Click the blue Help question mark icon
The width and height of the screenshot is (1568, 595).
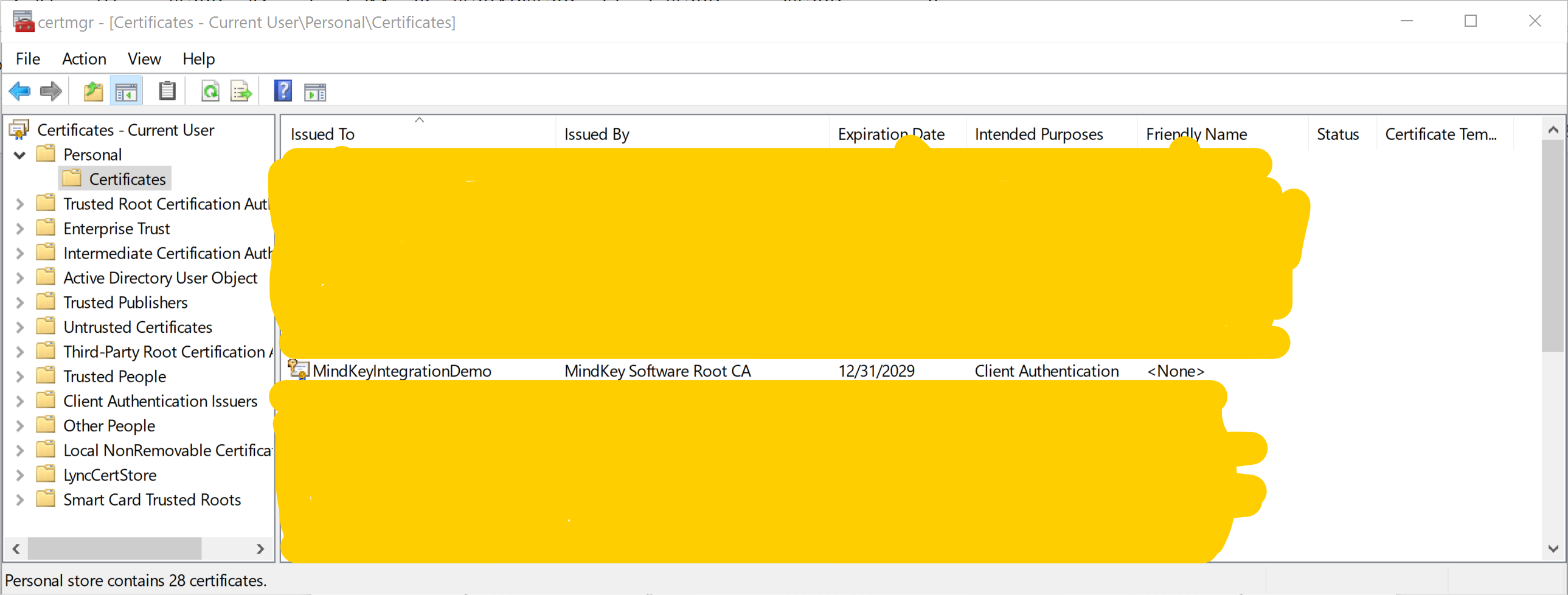(x=283, y=92)
